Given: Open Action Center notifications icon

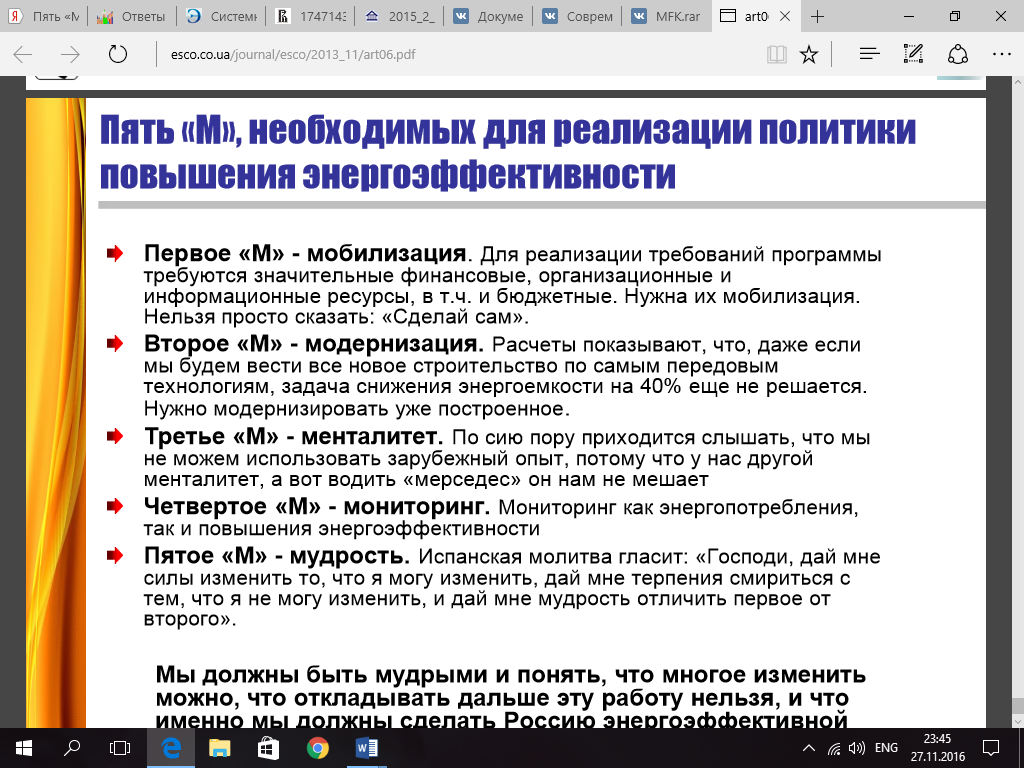Looking at the screenshot, I should [991, 748].
